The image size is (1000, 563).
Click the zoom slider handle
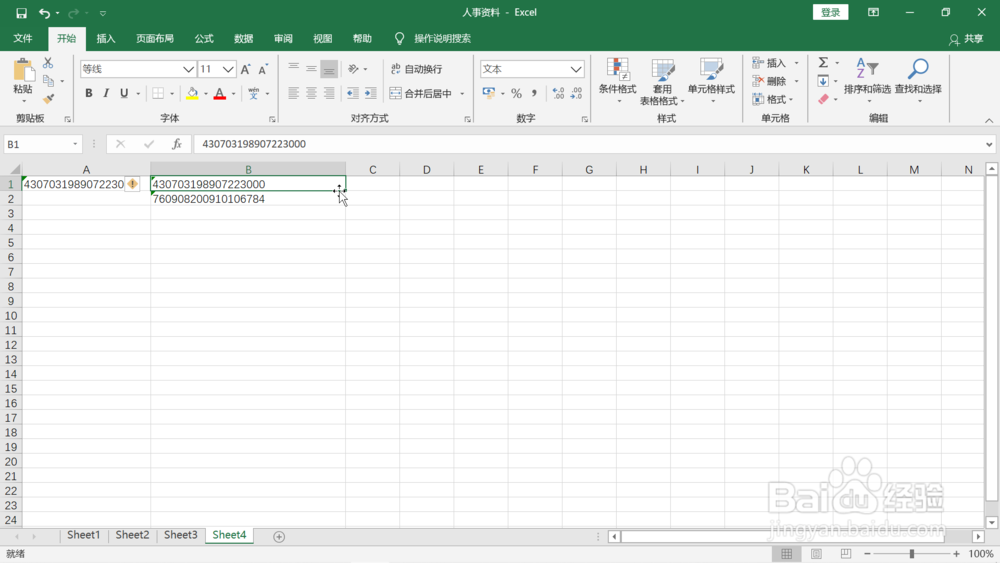(911, 553)
